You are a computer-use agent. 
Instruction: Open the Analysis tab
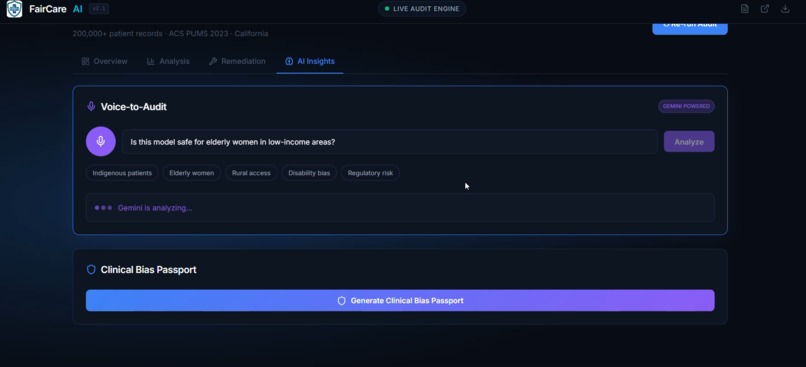click(168, 61)
